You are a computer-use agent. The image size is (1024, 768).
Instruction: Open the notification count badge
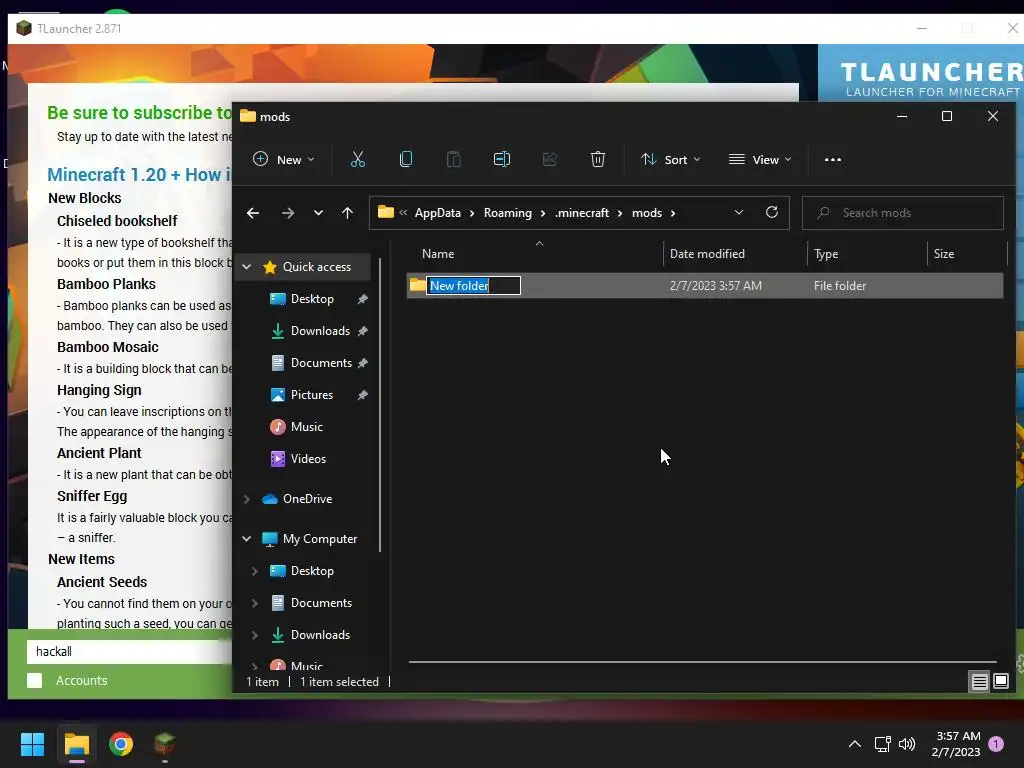996,744
